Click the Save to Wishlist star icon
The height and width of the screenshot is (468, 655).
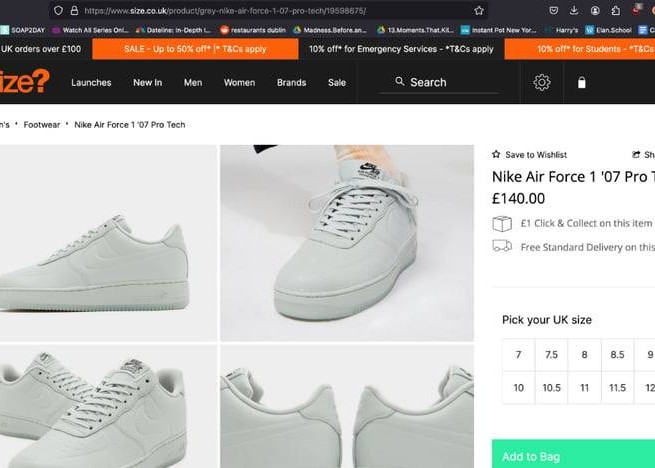click(x=496, y=154)
